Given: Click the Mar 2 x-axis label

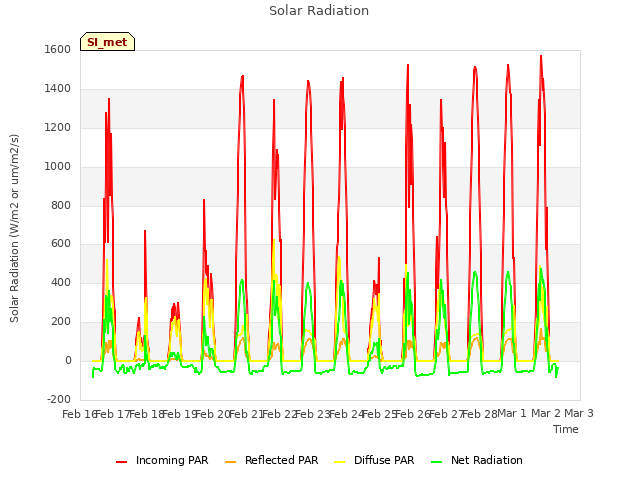Looking at the screenshot, I should tap(546, 414).
